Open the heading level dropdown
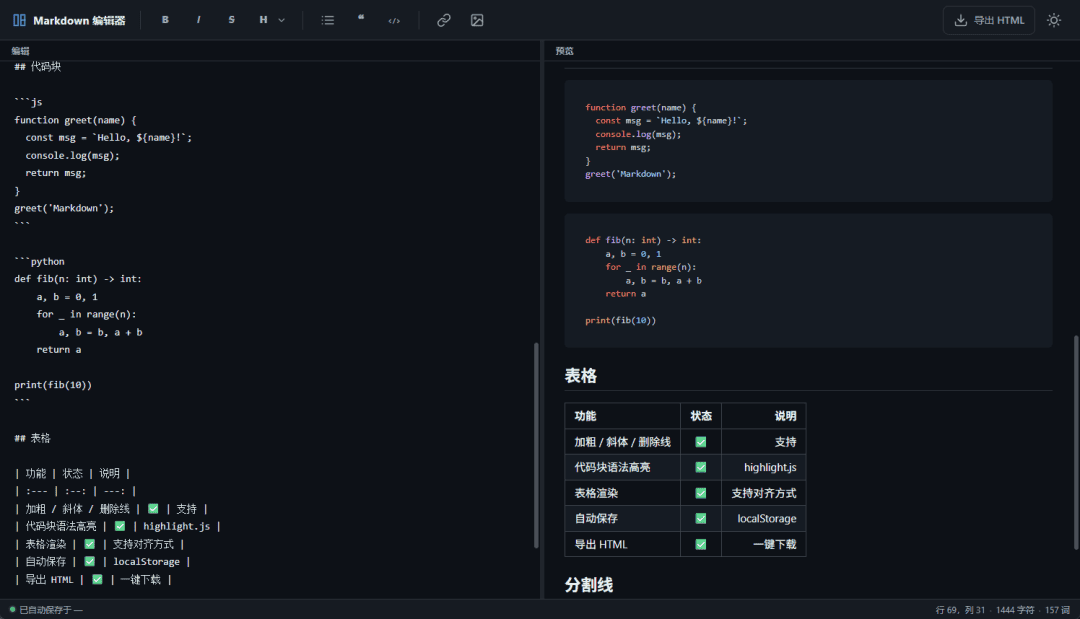This screenshot has height=619, width=1080. 271,20
